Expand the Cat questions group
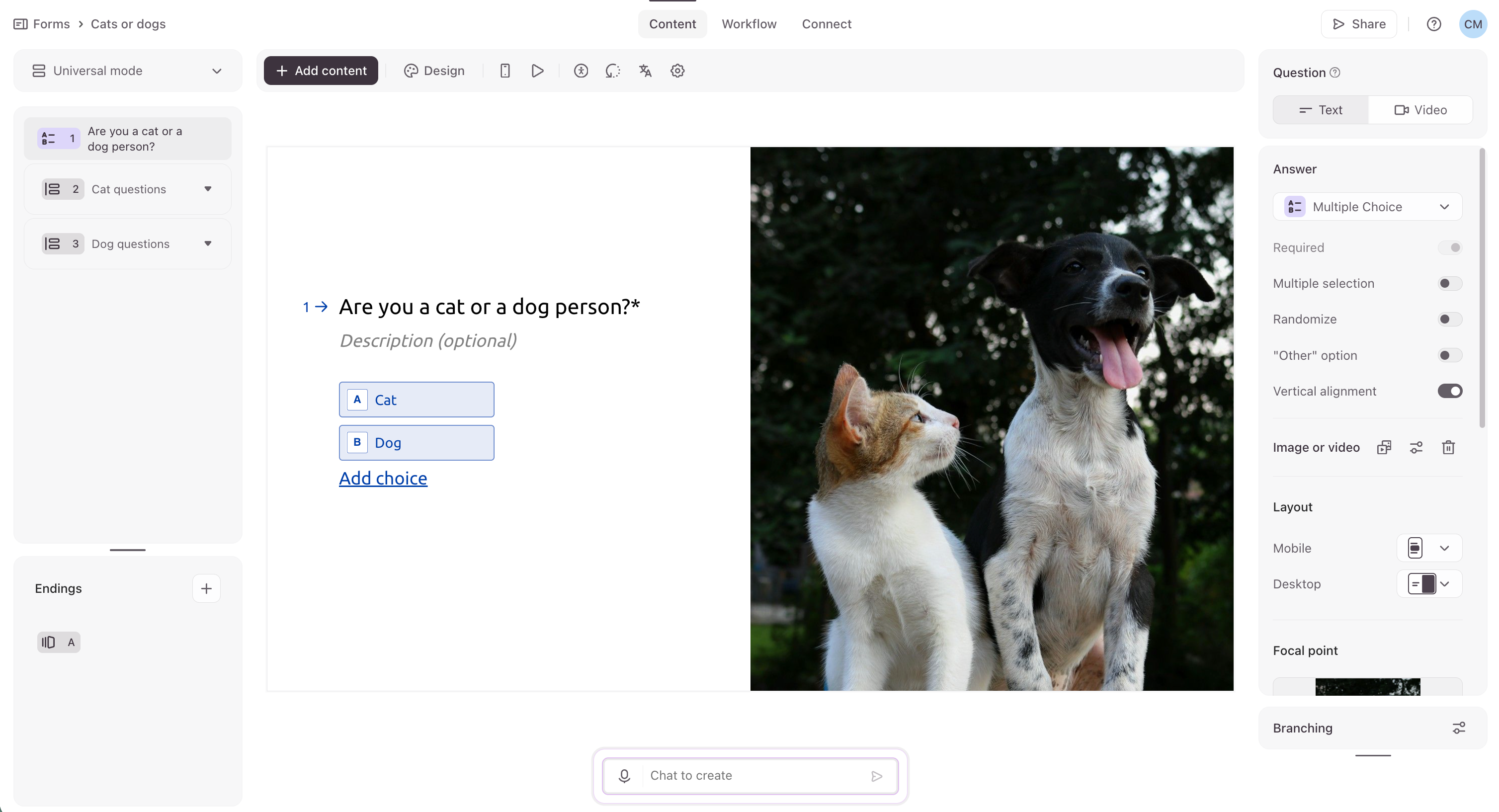 coord(208,189)
